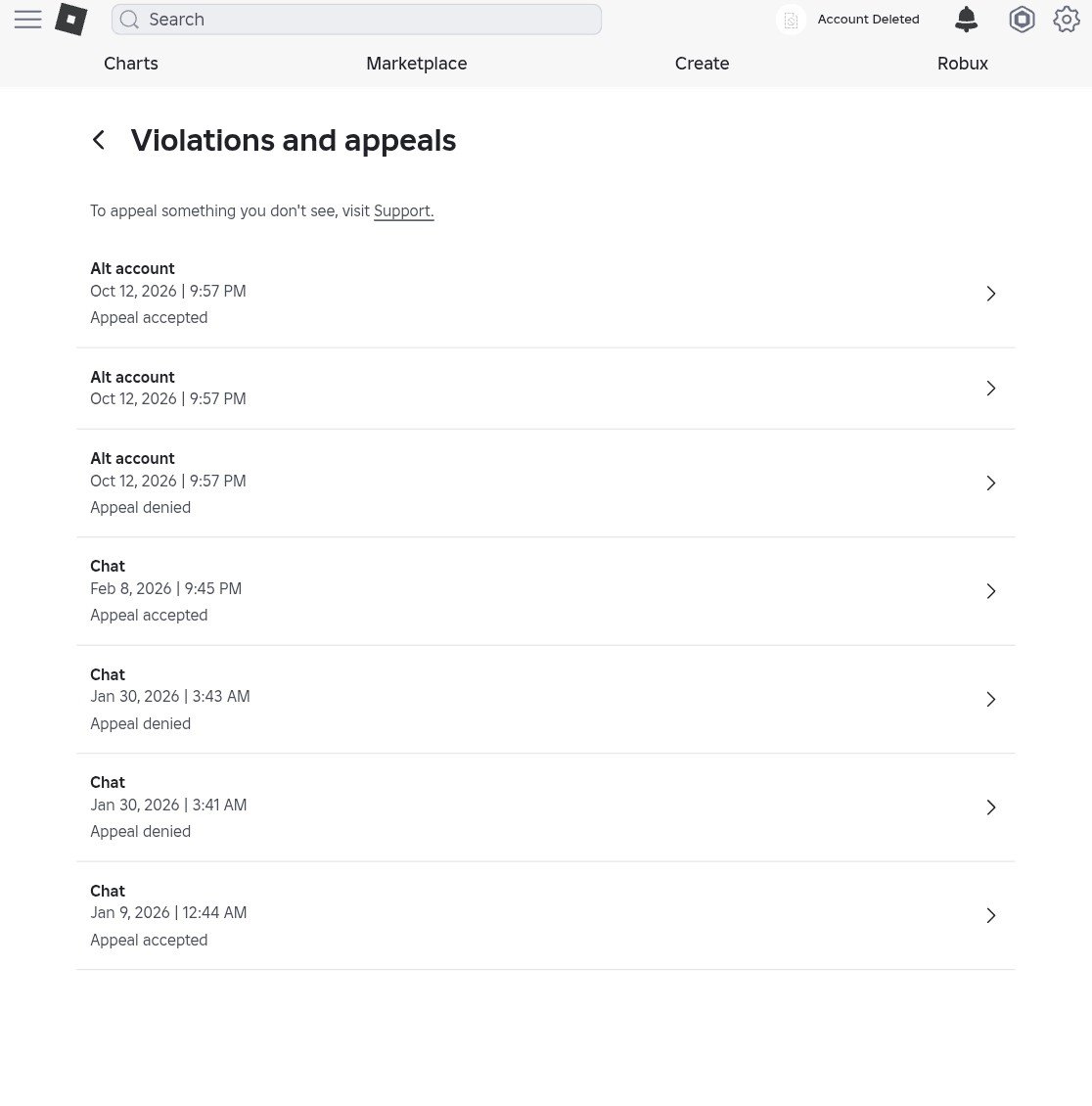
Task: Click the Roblox logo home icon
Action: click(71, 19)
